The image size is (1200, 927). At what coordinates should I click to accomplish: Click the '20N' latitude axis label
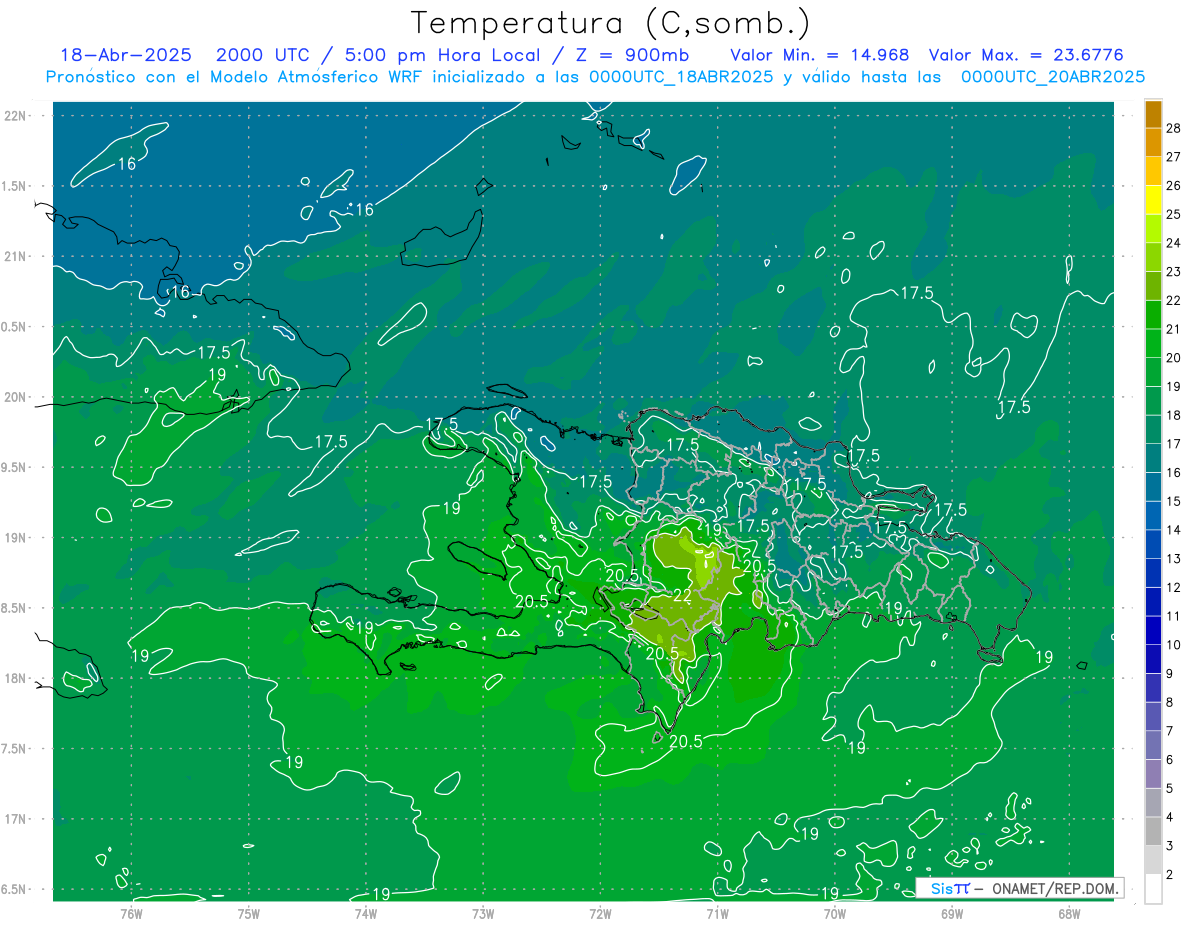[15, 397]
